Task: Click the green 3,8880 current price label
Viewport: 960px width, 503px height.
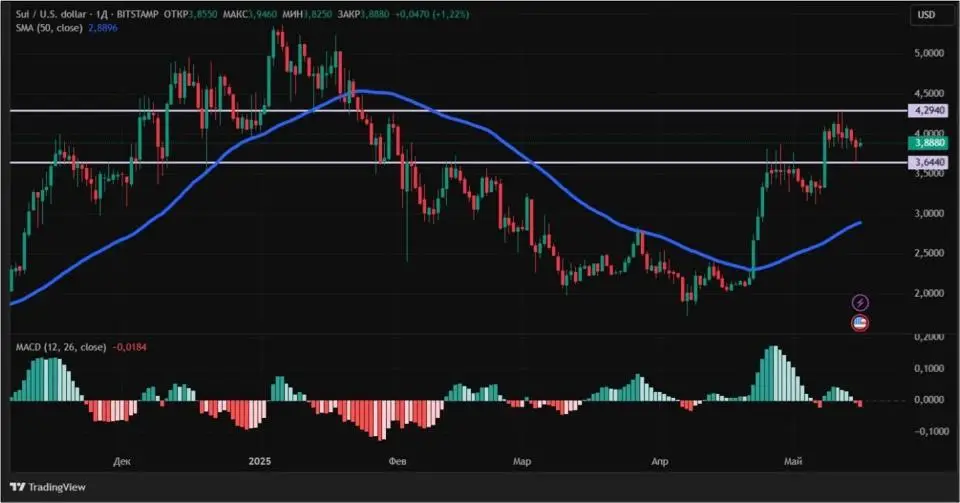Action: (927, 143)
